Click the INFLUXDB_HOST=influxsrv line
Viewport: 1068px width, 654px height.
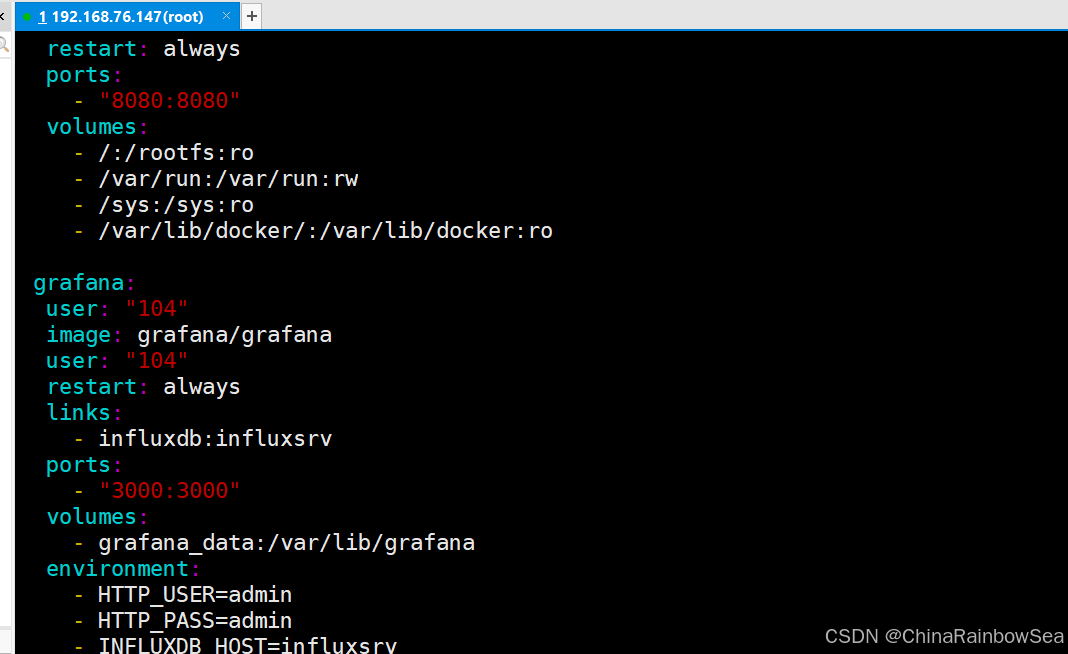click(x=246, y=646)
